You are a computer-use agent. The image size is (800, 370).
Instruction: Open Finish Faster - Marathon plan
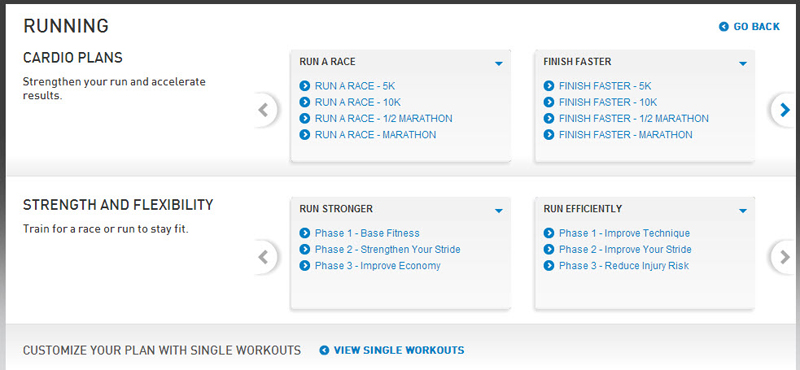coord(626,135)
